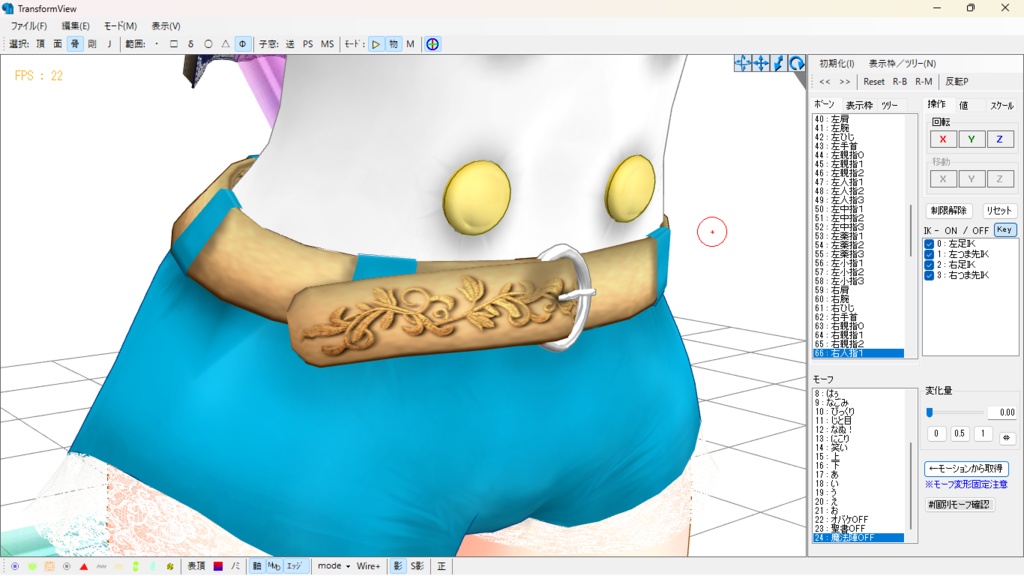Uncheck the 3: 右つま先IK checkbox
The image size is (1024, 576).
pos(929,275)
